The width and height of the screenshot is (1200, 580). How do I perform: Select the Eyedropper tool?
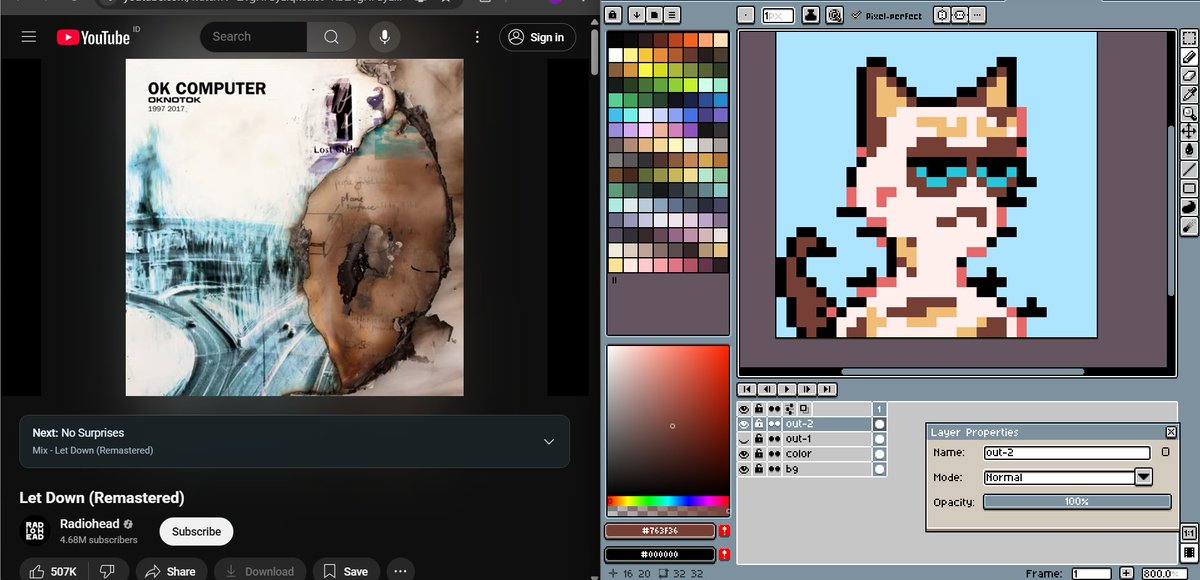click(1189, 94)
